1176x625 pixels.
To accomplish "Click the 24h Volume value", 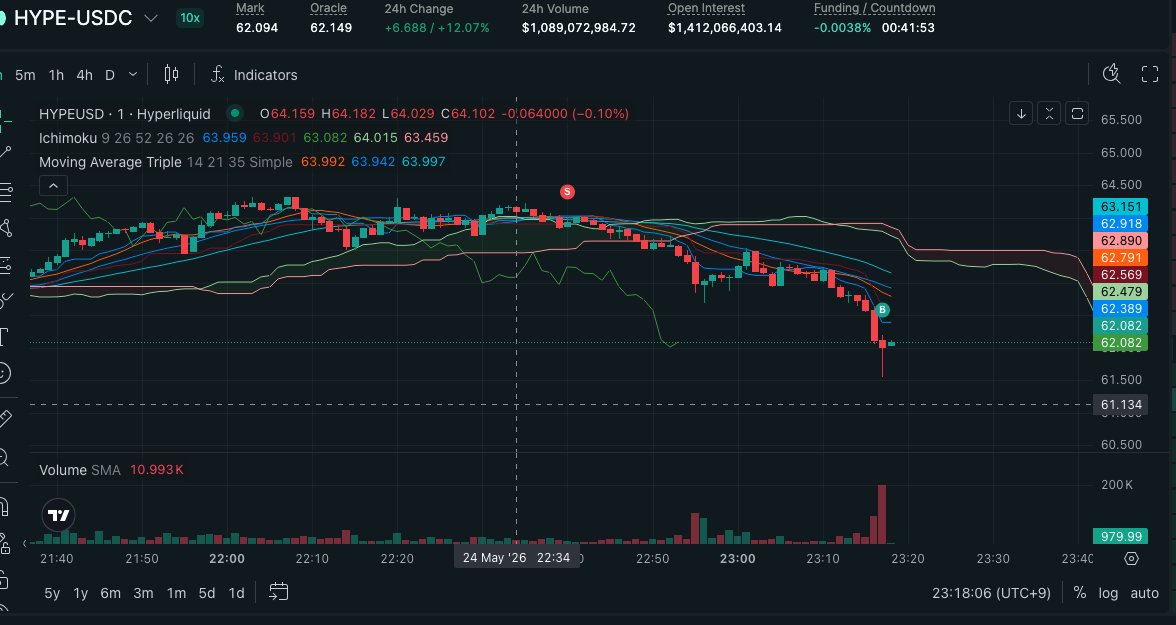I will [x=579, y=28].
